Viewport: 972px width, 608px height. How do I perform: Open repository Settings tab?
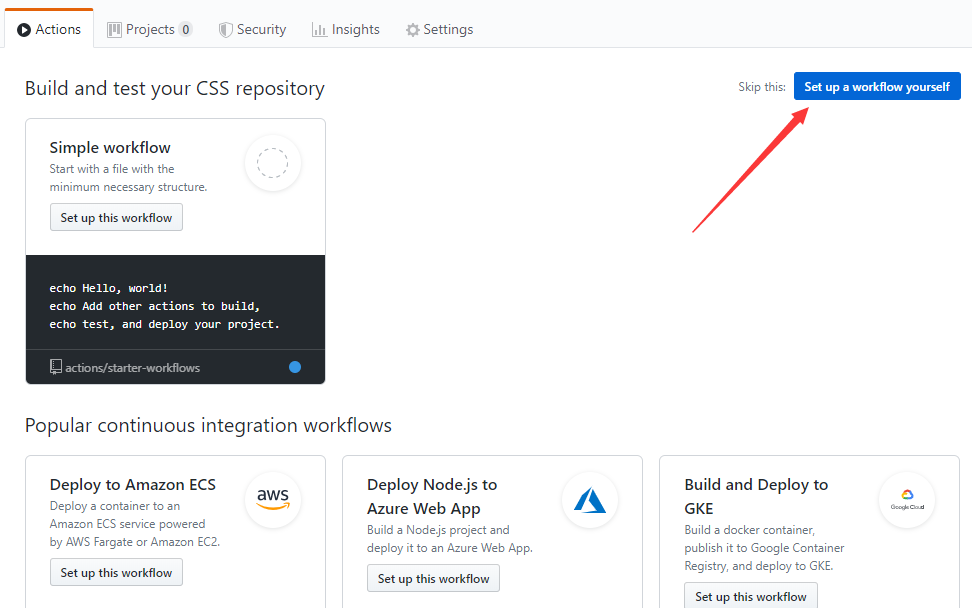pos(440,29)
